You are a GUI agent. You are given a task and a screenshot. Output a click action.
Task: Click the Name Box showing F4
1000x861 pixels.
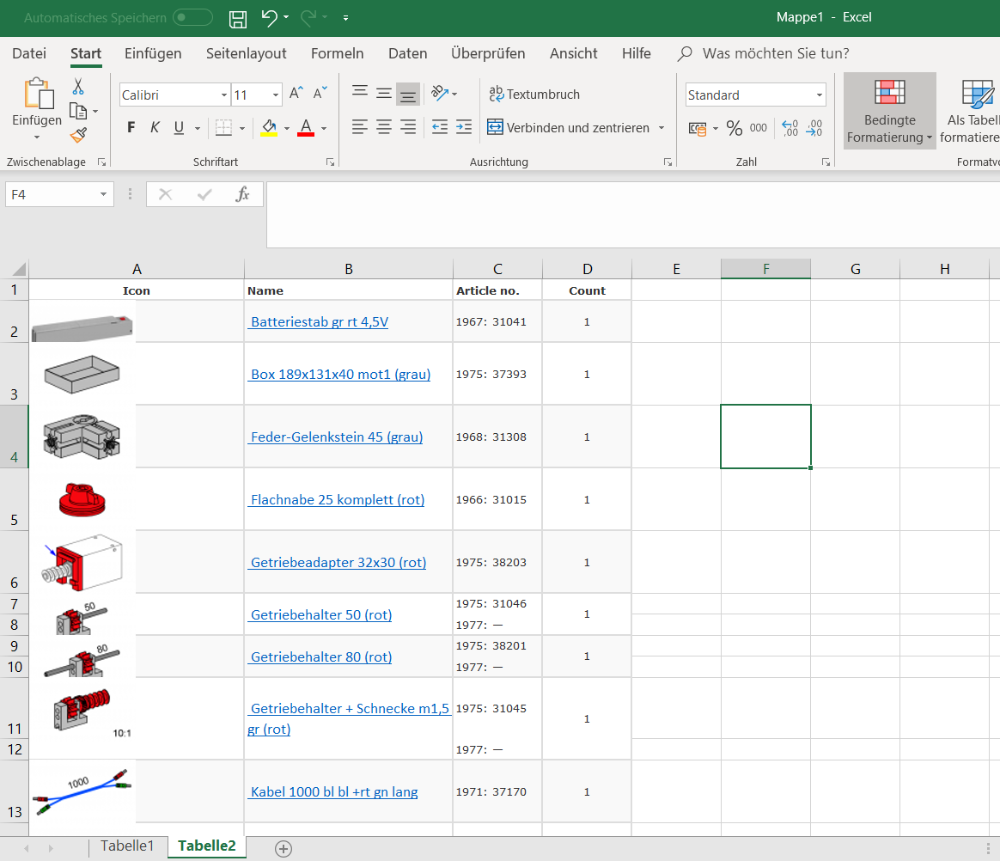click(x=50, y=194)
